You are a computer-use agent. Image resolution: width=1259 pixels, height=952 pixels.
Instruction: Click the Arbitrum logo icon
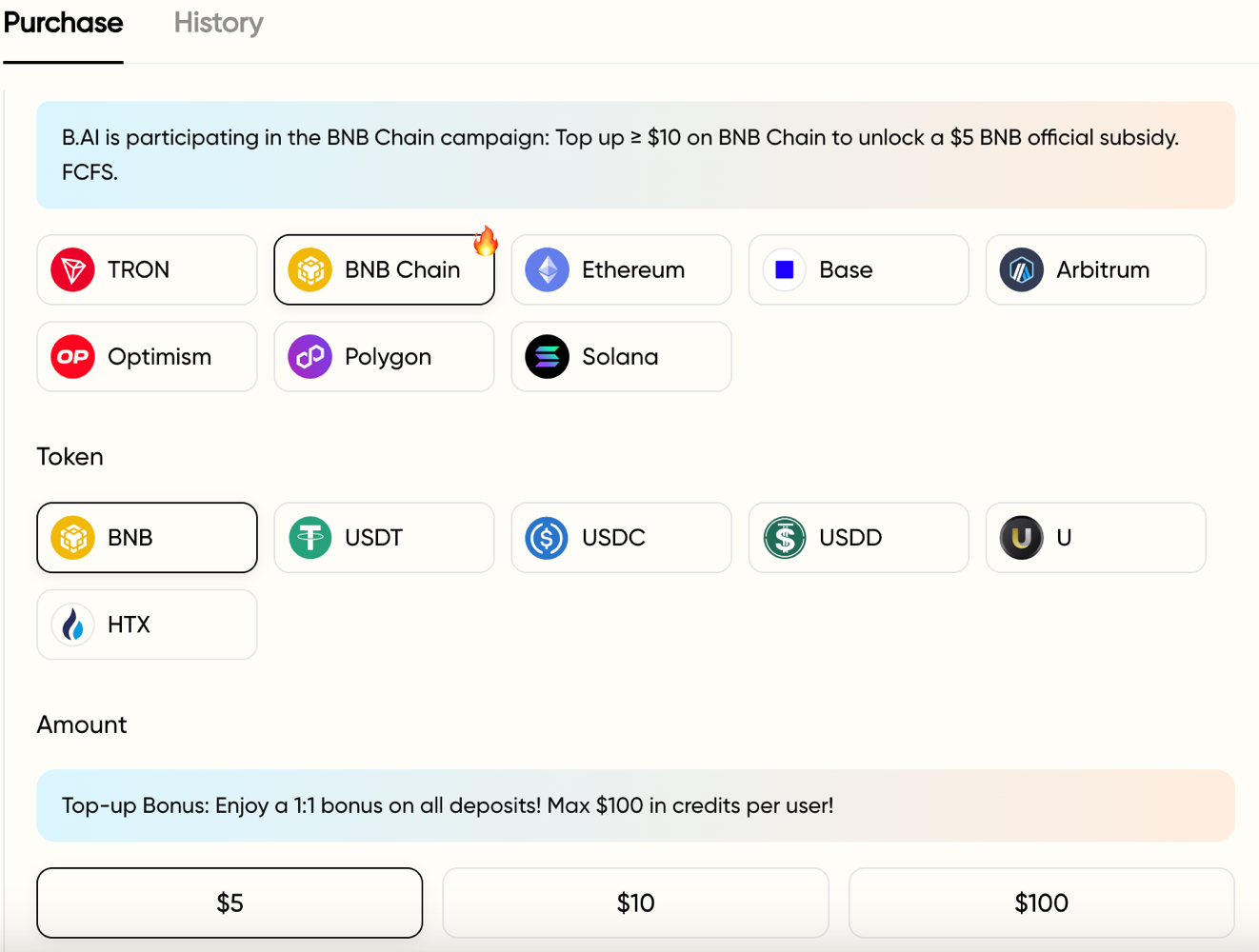pyautogui.click(x=1021, y=269)
